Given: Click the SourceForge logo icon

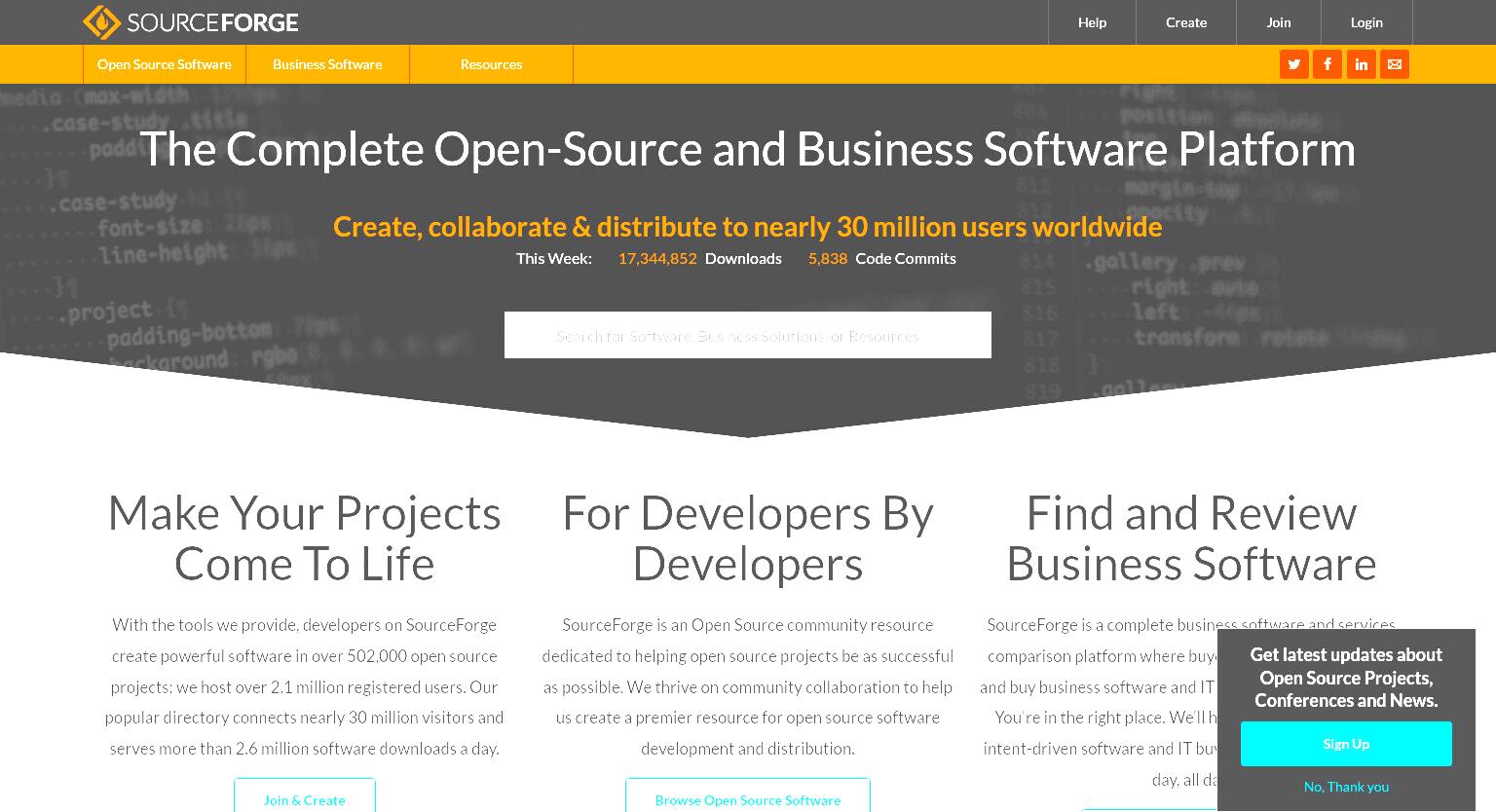Looking at the screenshot, I should 101,22.
